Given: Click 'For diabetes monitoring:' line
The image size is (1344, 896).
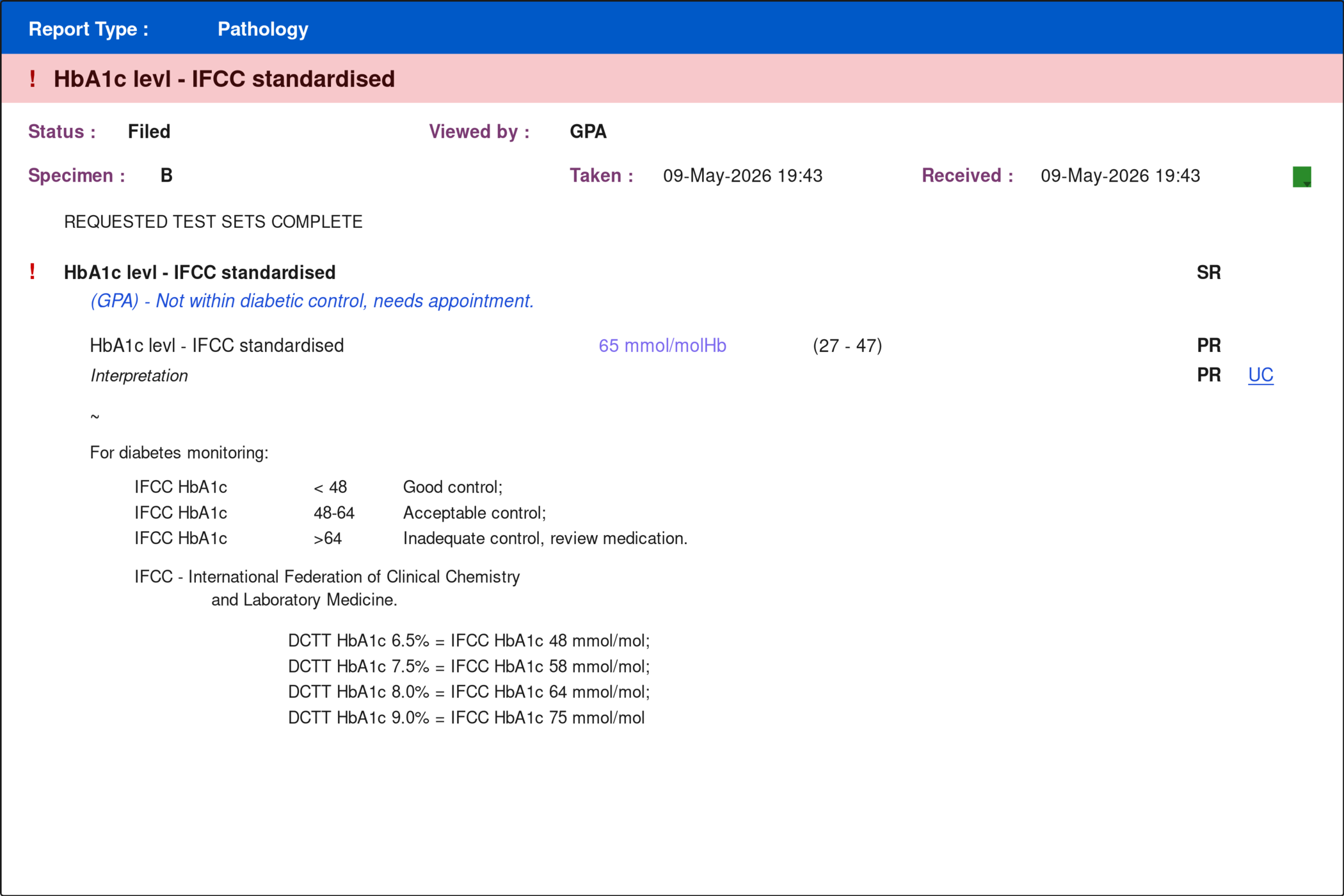Looking at the screenshot, I should click(179, 452).
